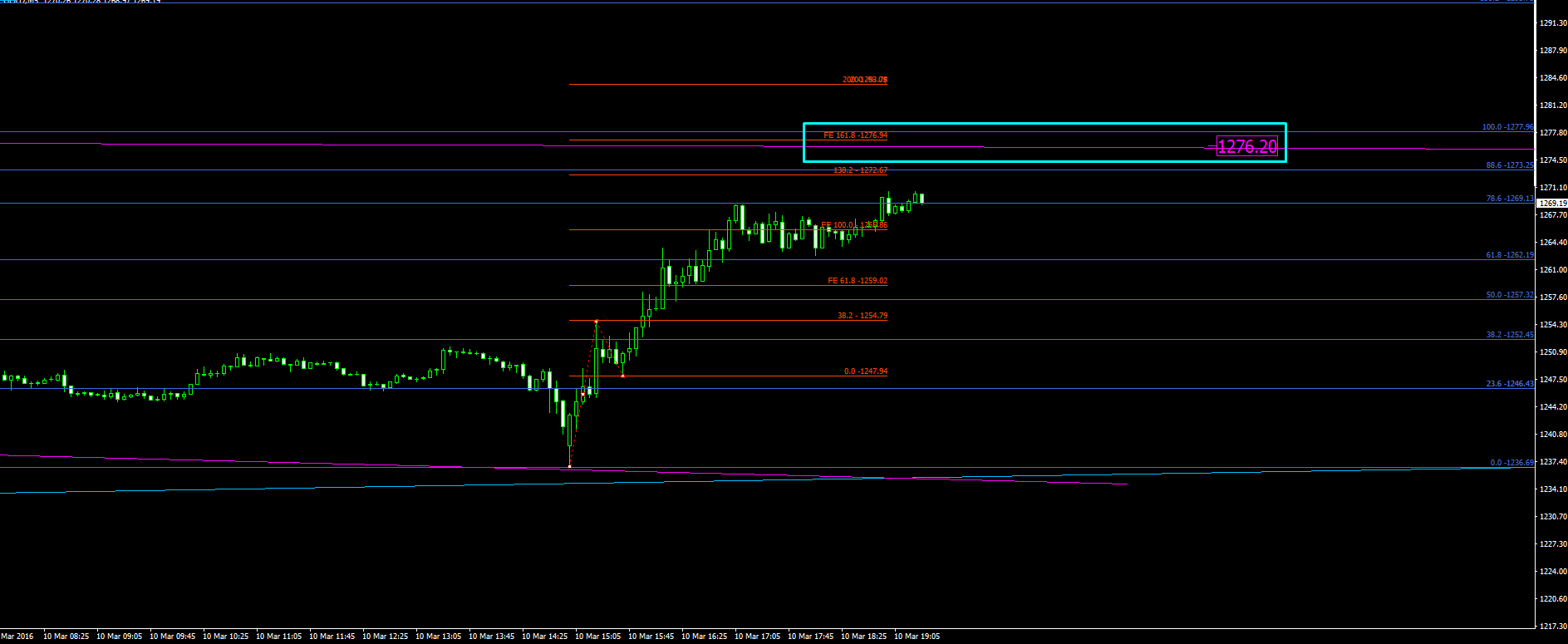Viewport: 1568px width, 644px height.
Task: Select the magenta 1276.20 price label
Action: pos(1247,147)
